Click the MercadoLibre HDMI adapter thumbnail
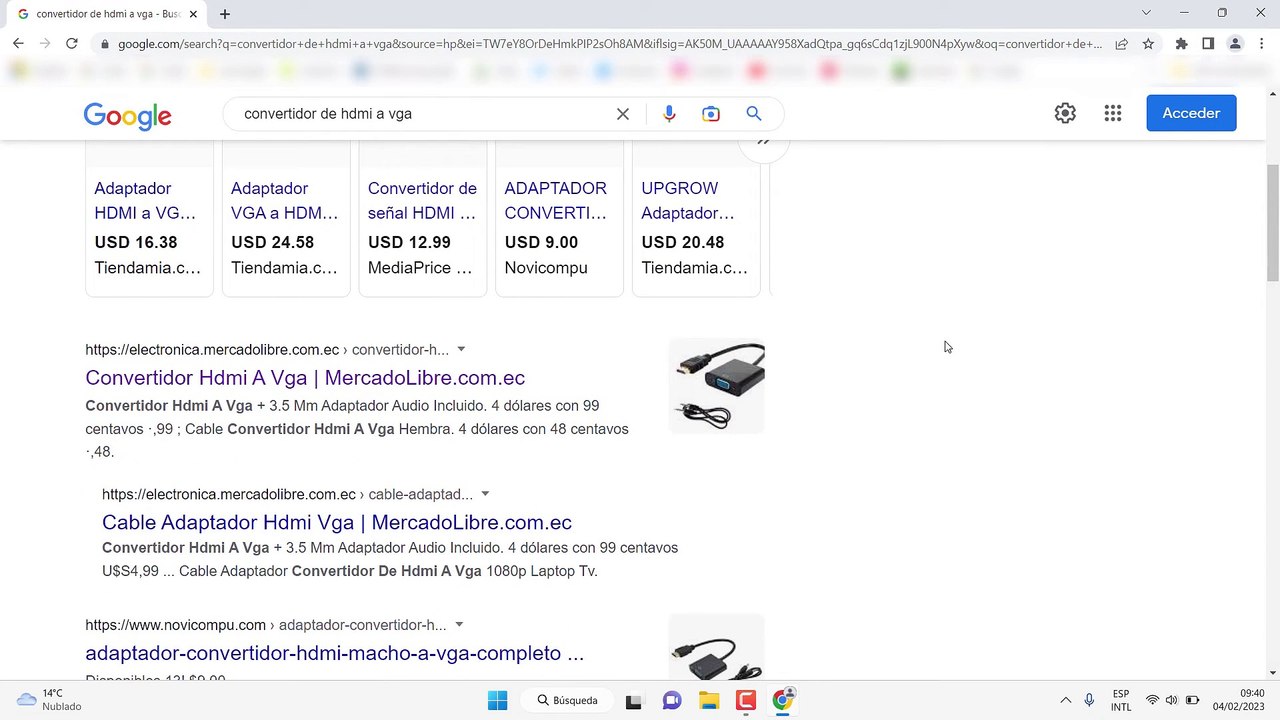Viewport: 1280px width, 720px height. (717, 386)
